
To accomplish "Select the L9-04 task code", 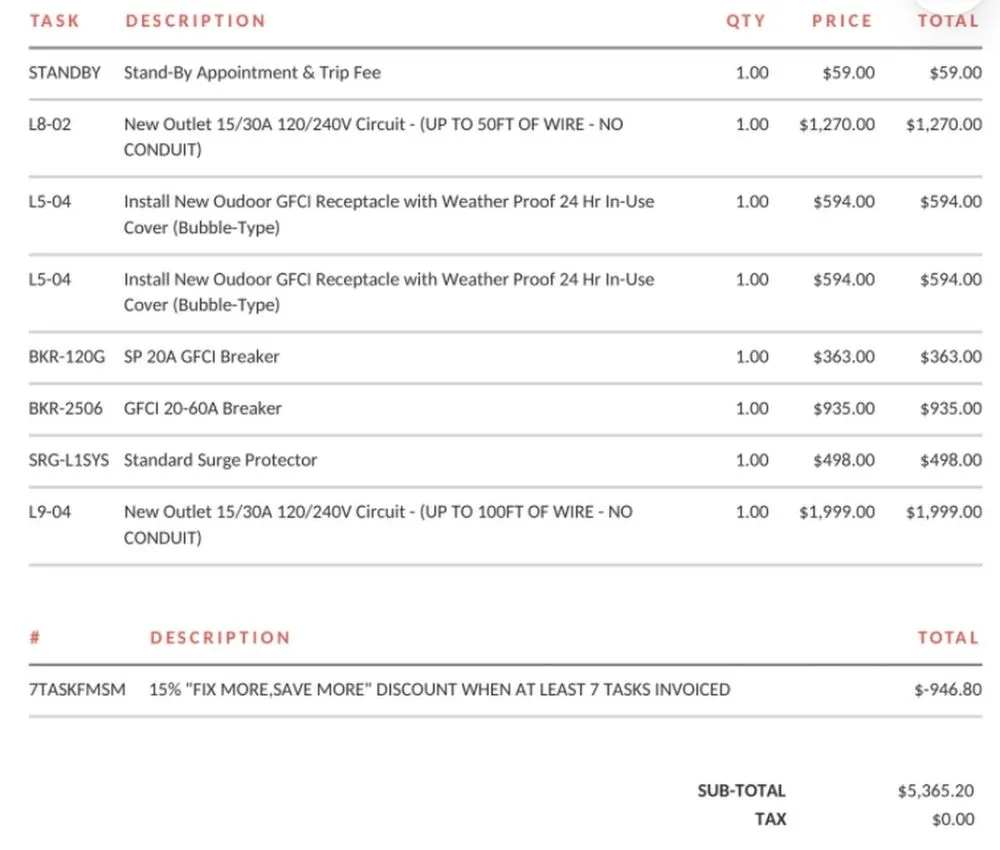I will pyautogui.click(x=50, y=512).
